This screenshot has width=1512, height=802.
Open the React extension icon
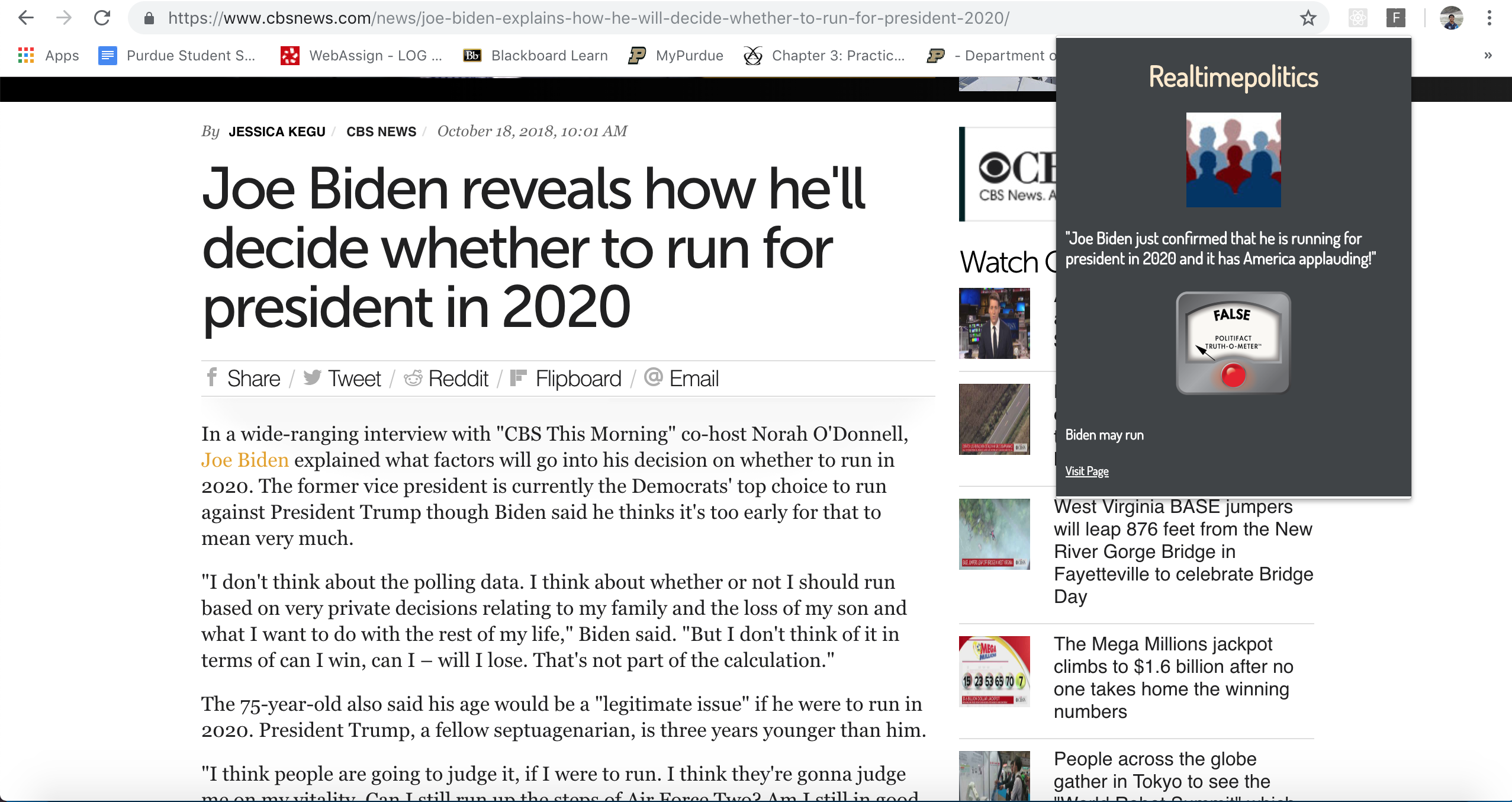pos(1357,18)
